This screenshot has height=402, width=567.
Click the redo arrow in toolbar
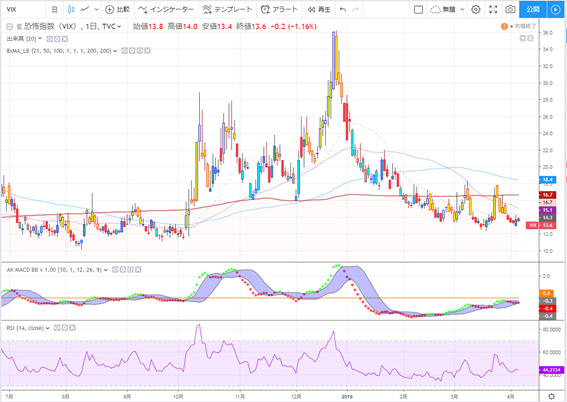[x=355, y=9]
